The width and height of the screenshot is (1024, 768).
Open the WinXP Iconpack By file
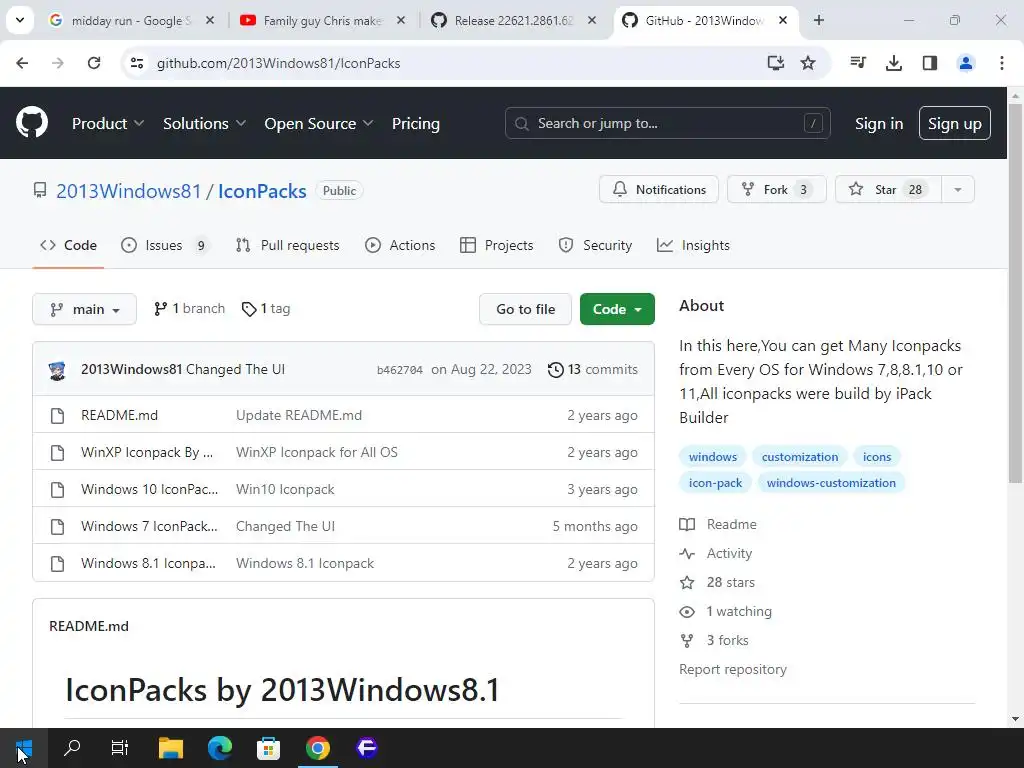click(x=147, y=453)
